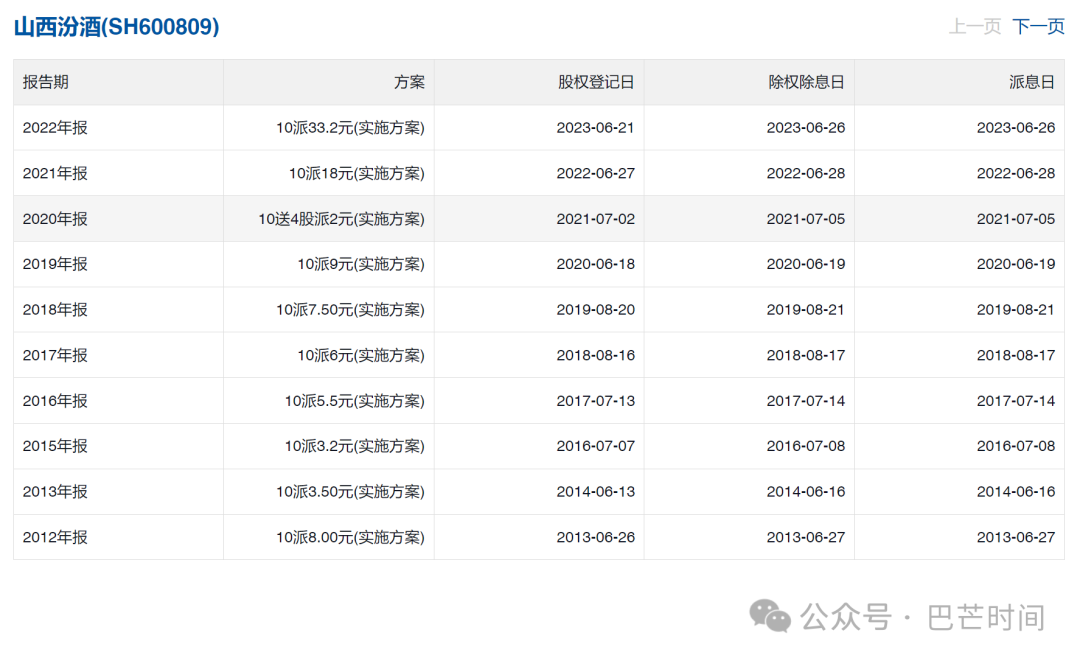Screen dimensions: 1080x661
Task: Select the 2013-06-26 registration date
Action: [x=596, y=537]
